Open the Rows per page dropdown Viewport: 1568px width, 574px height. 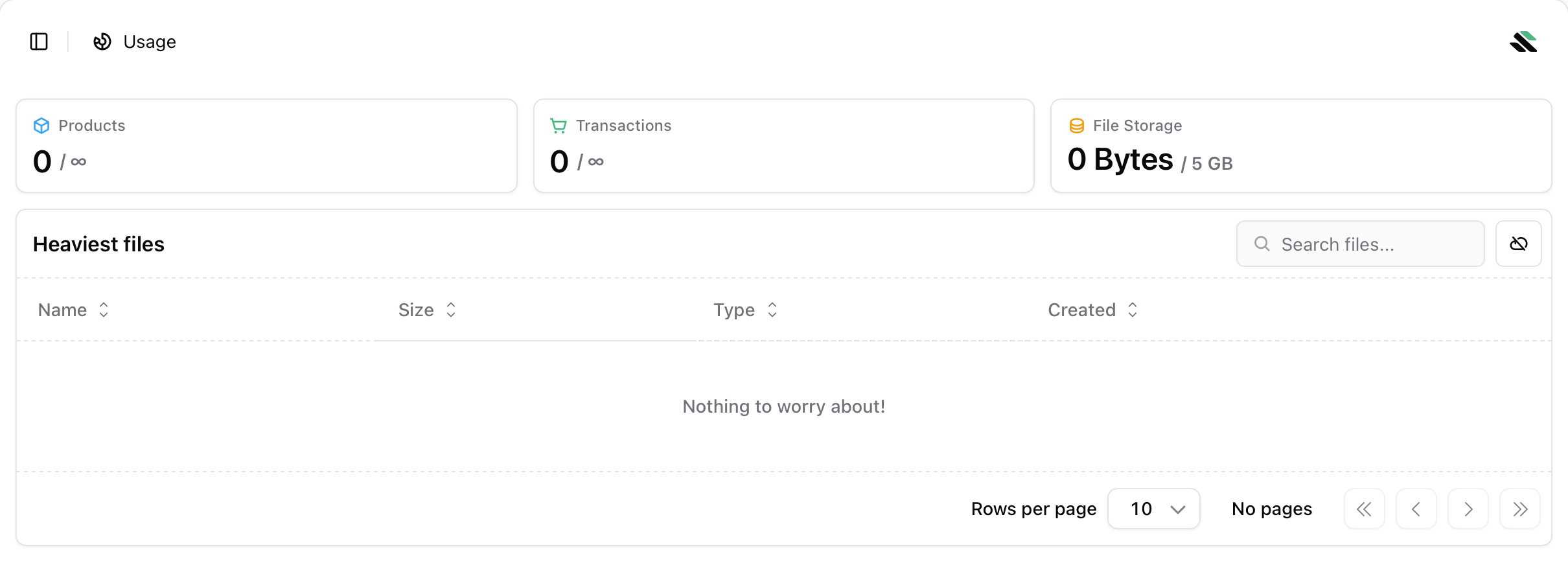pos(1153,509)
